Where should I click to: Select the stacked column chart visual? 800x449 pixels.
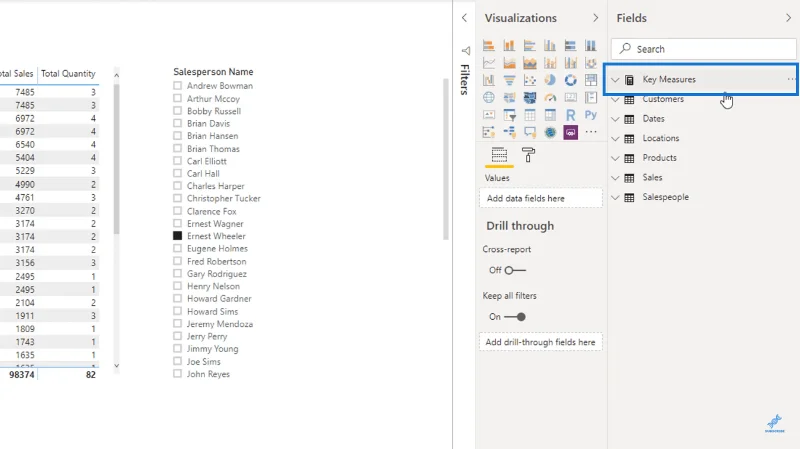coord(509,45)
